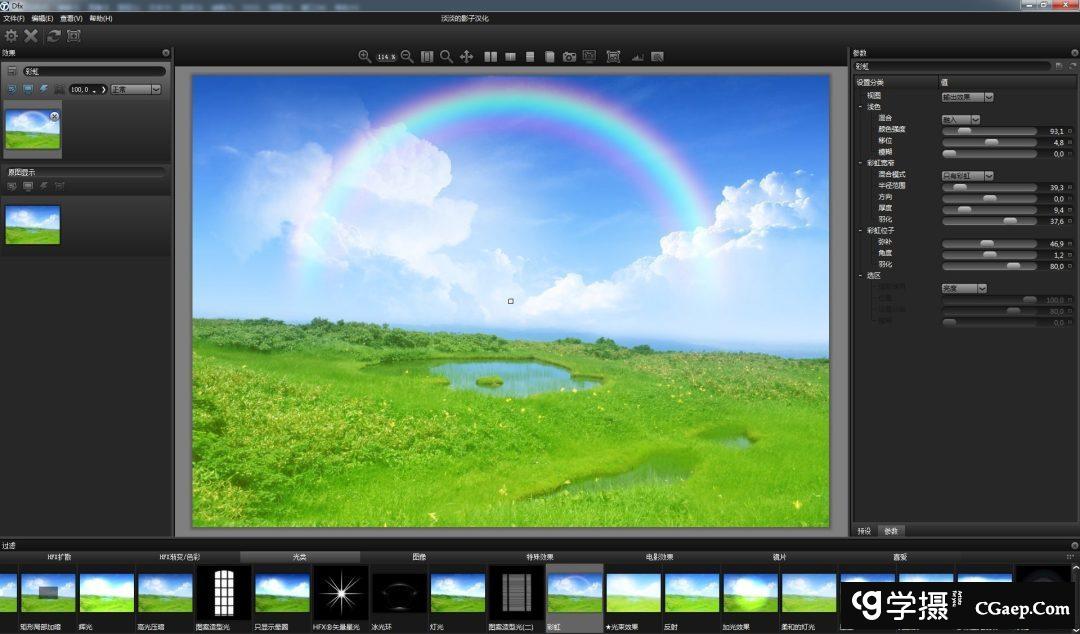The height and width of the screenshot is (634, 1080).
Task: Remove the rainbow effect layer via its X badge
Action: click(55, 116)
